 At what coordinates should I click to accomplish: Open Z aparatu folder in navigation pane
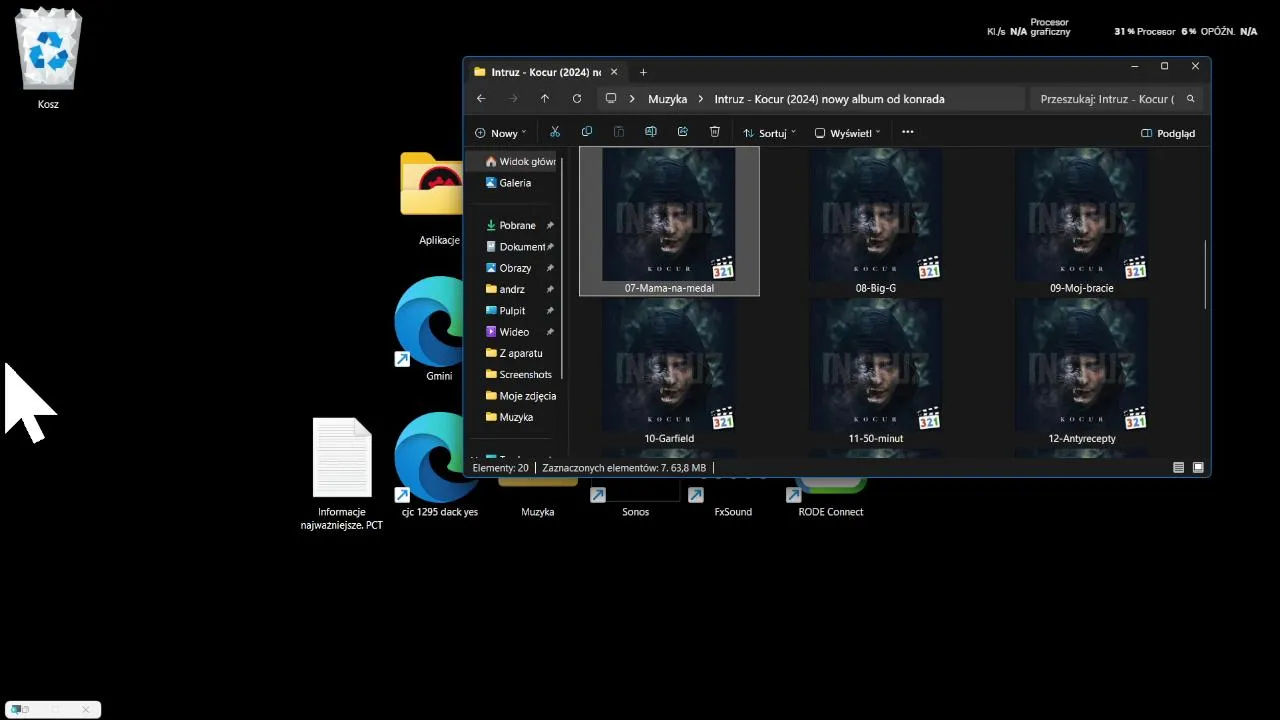click(x=513, y=353)
